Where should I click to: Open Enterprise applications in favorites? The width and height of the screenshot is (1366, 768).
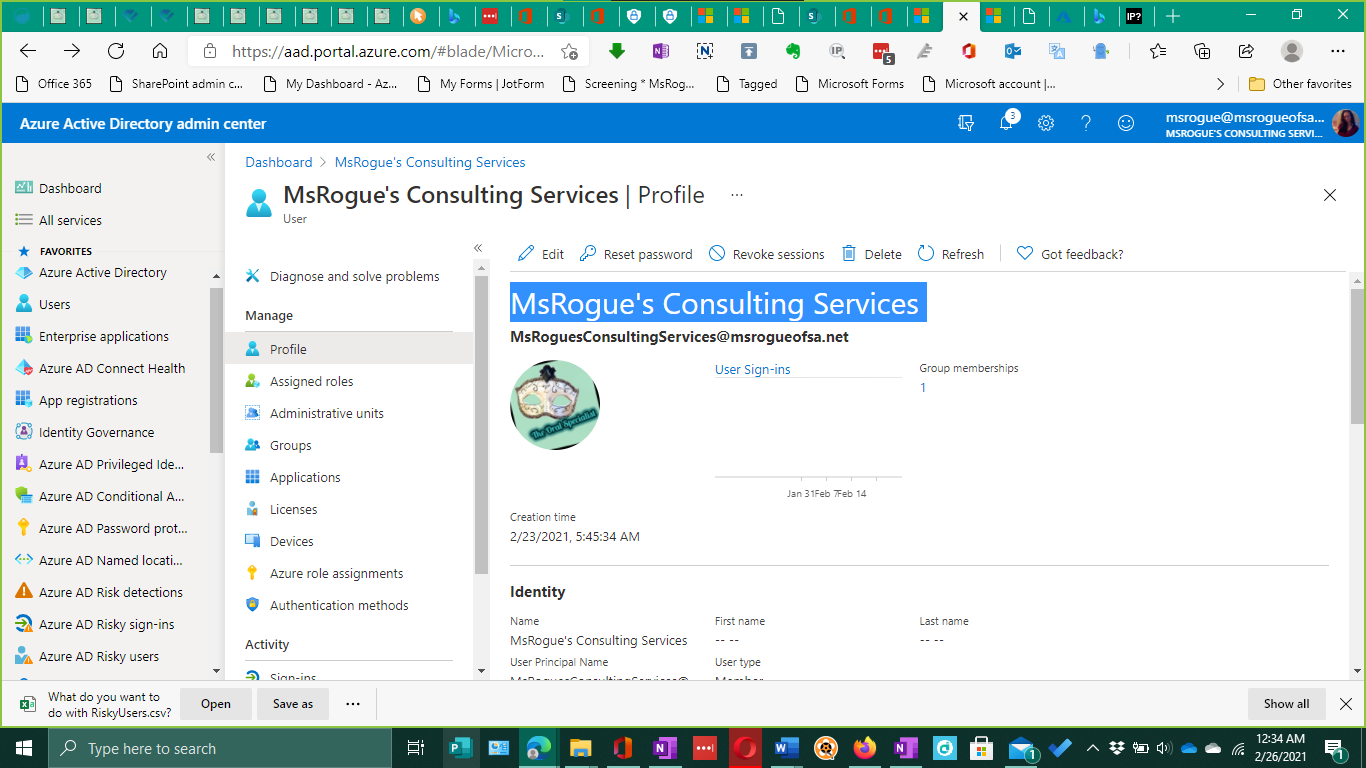[104, 336]
